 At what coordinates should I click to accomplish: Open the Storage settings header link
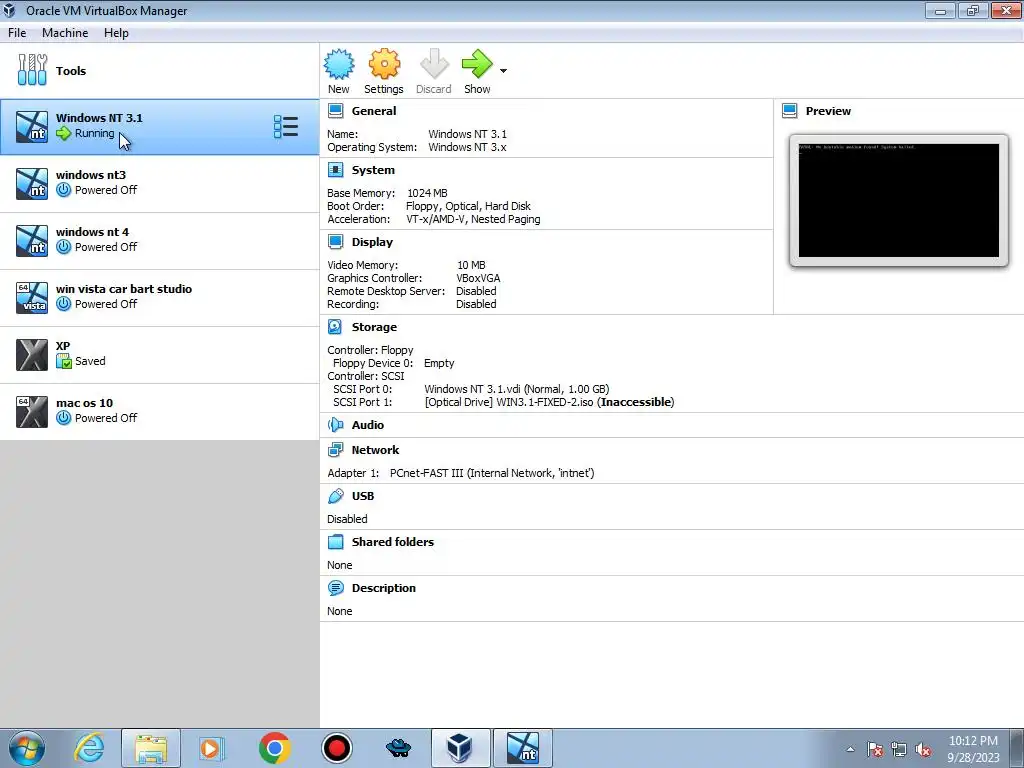point(374,327)
